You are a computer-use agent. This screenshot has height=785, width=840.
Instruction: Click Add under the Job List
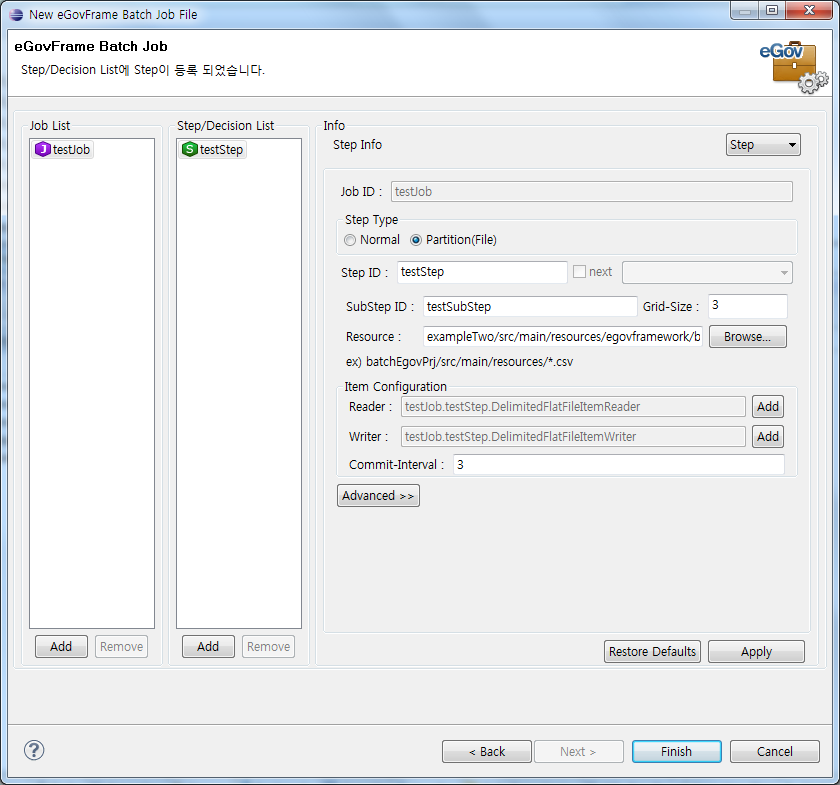point(61,647)
